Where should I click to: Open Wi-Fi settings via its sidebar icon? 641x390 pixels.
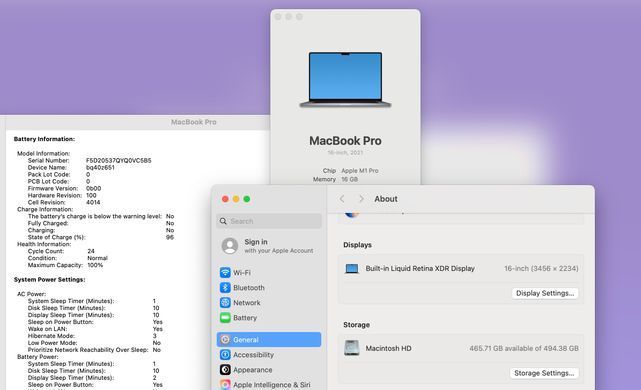coord(225,272)
